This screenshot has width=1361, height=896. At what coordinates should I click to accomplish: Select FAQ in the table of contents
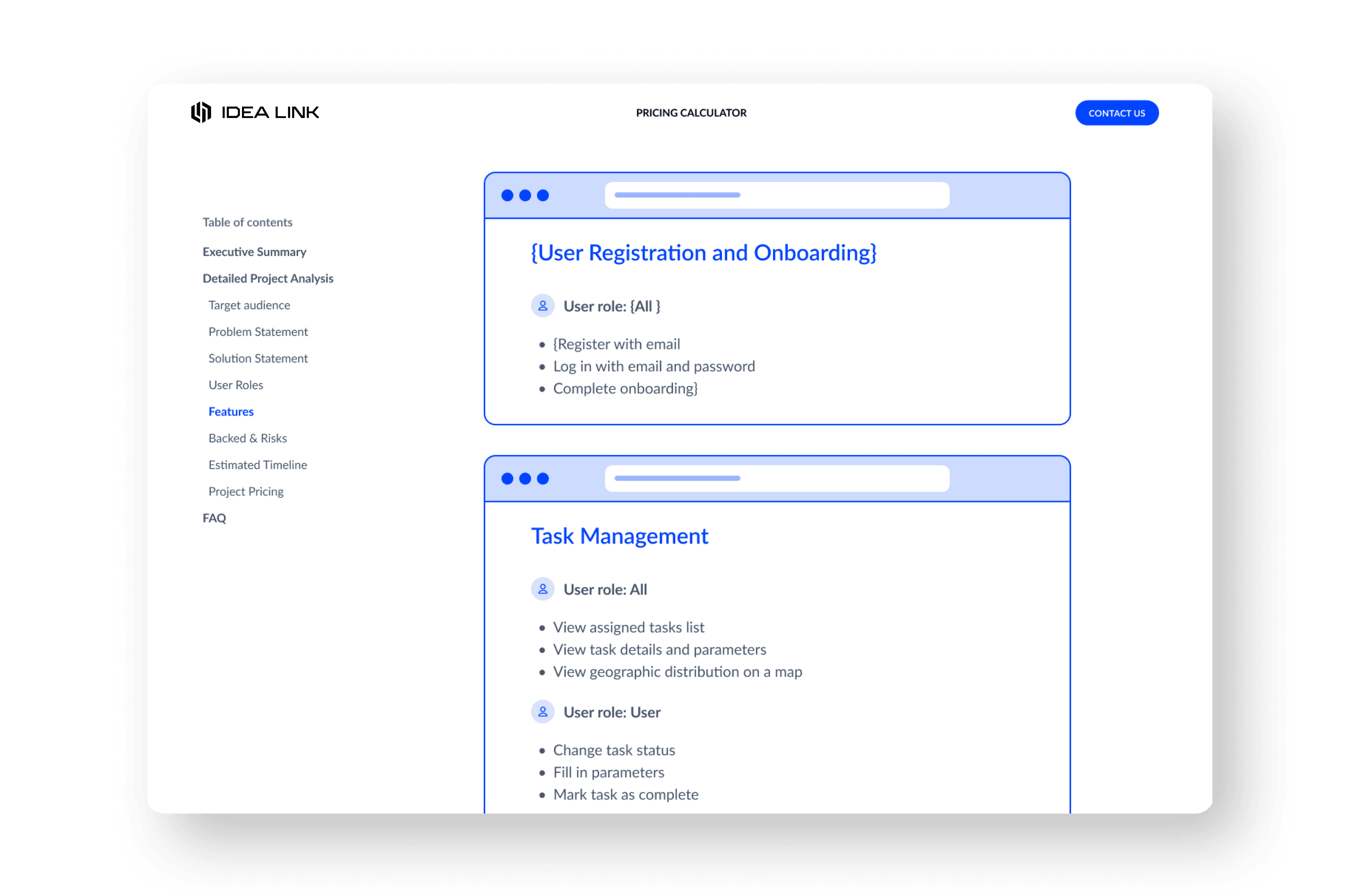coord(214,518)
